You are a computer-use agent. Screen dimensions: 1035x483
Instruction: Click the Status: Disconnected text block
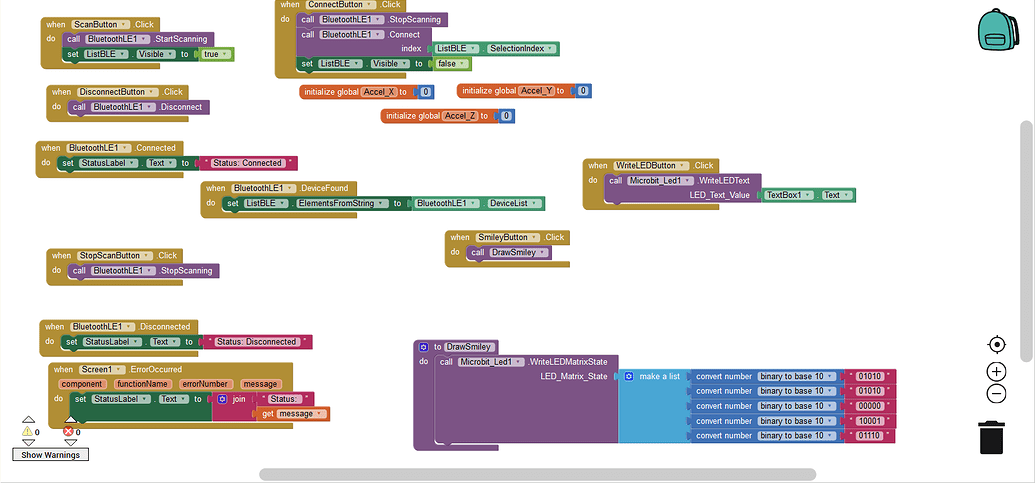pos(258,342)
